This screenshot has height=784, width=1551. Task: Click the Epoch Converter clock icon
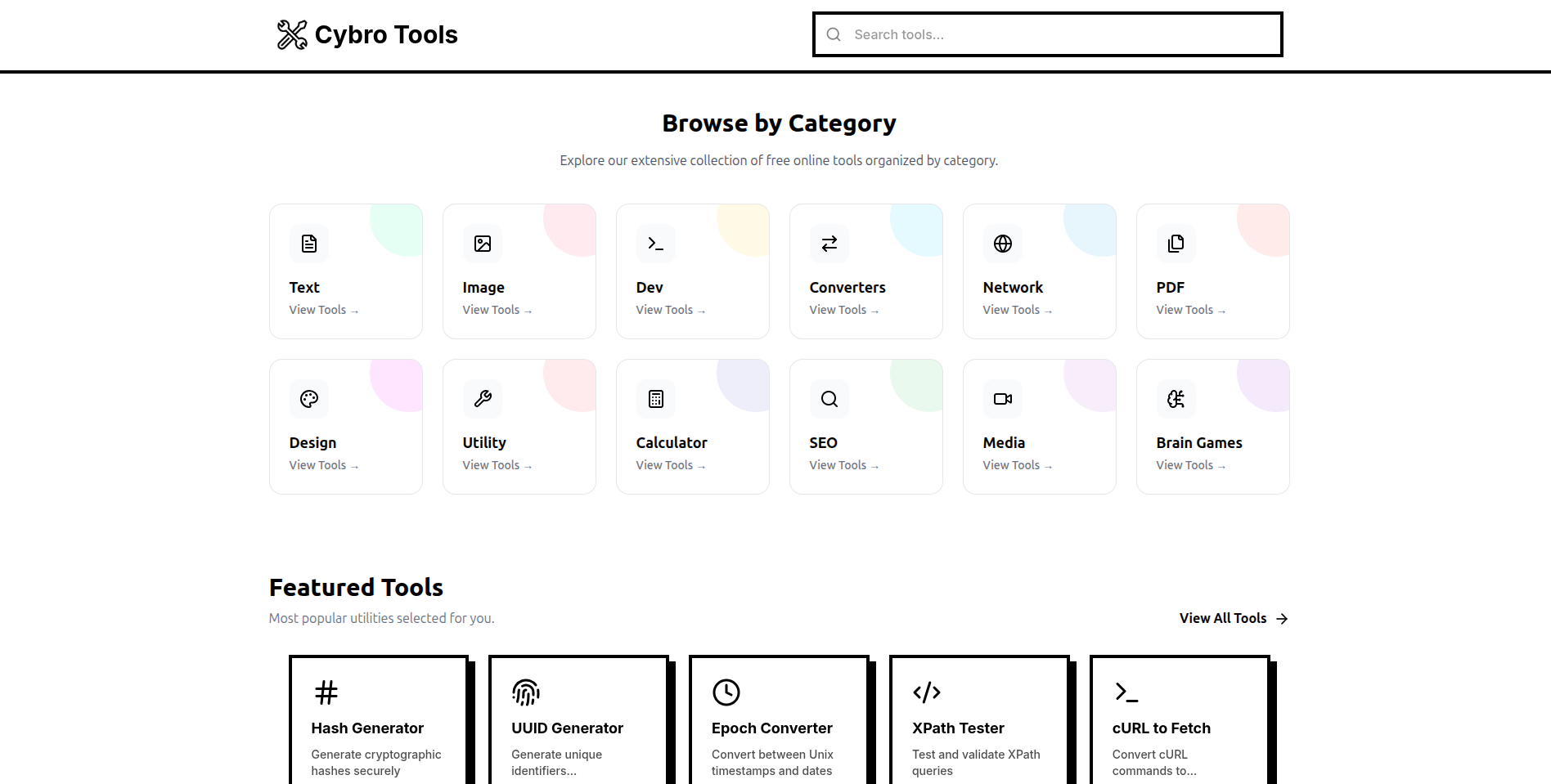coord(726,692)
